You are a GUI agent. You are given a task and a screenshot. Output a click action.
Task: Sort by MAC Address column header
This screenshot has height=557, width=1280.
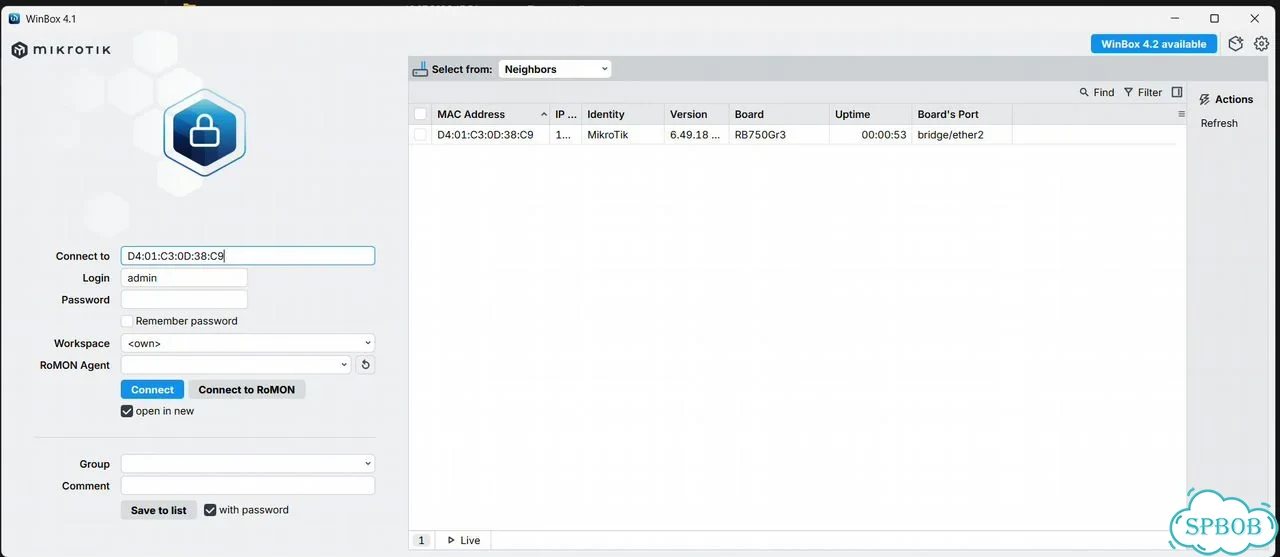(490, 114)
